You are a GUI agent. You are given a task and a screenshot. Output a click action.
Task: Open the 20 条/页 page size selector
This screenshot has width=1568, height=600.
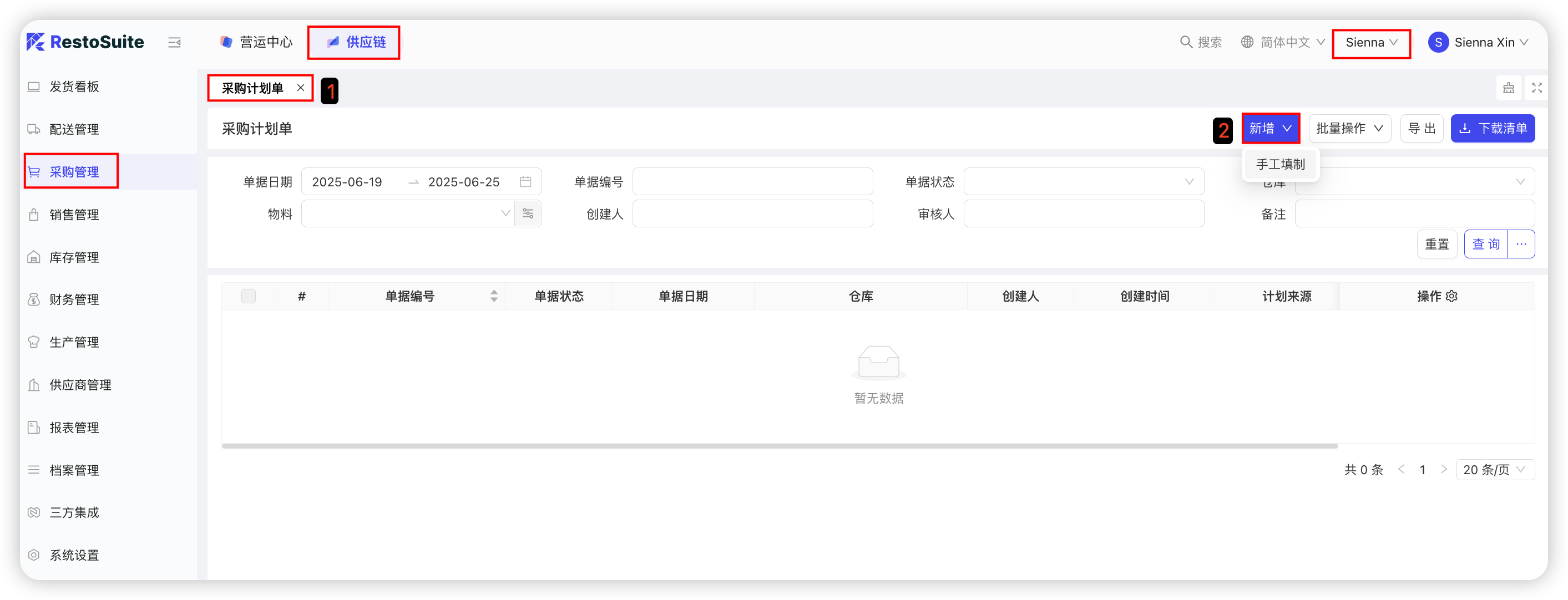coord(1494,469)
